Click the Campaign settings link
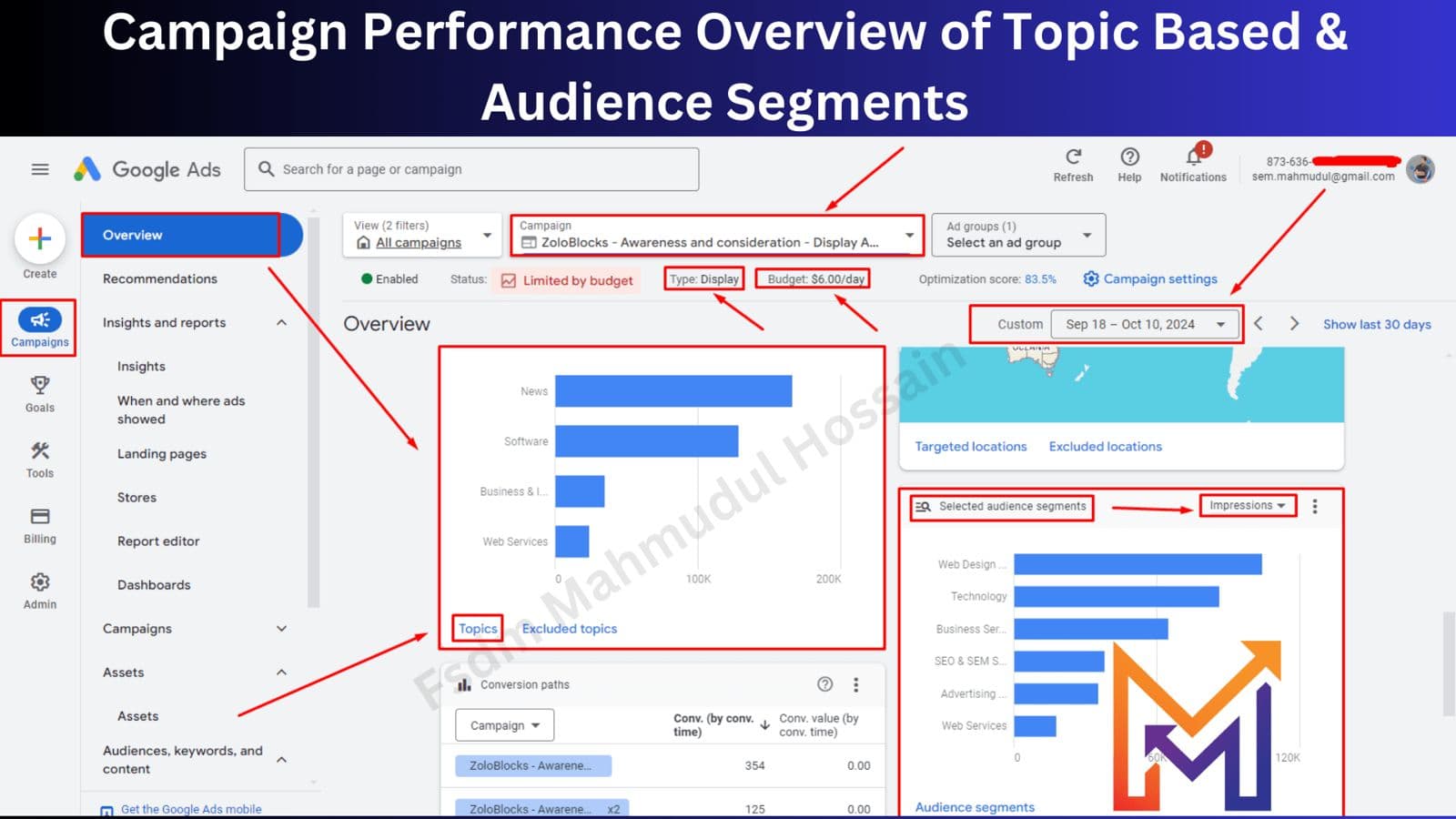Image resolution: width=1456 pixels, height=819 pixels. click(x=1150, y=278)
